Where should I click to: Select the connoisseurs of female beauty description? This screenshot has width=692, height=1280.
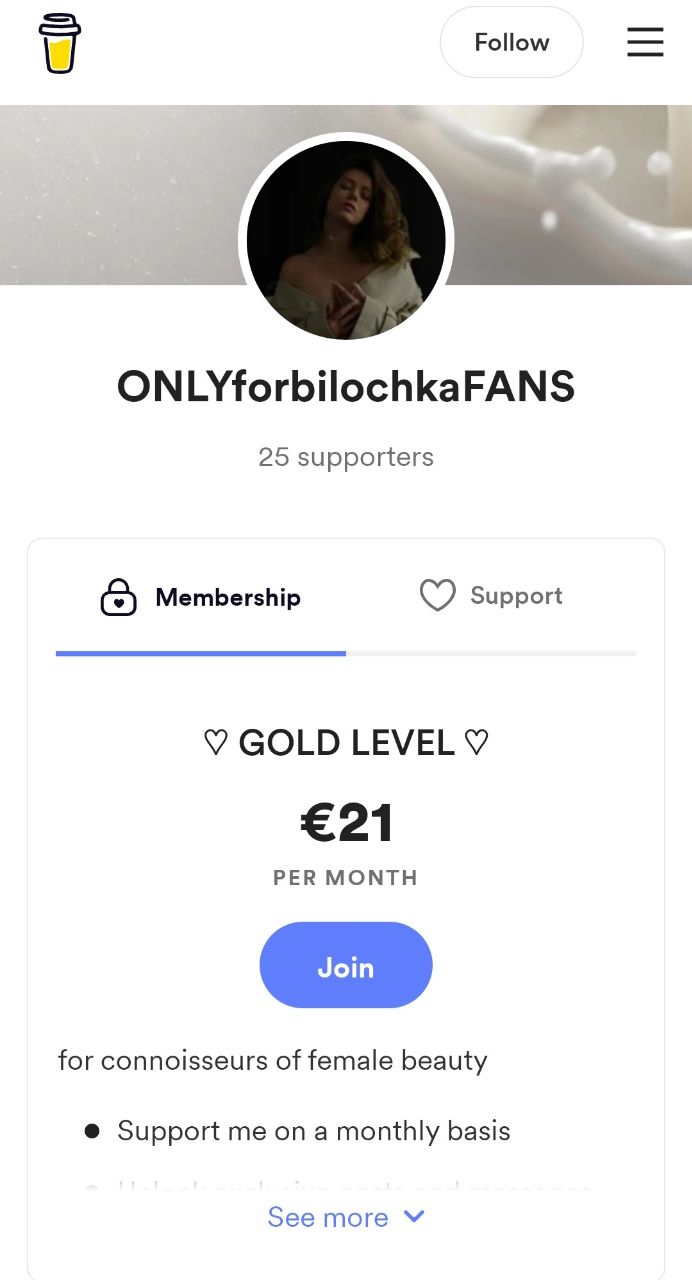point(273,1060)
